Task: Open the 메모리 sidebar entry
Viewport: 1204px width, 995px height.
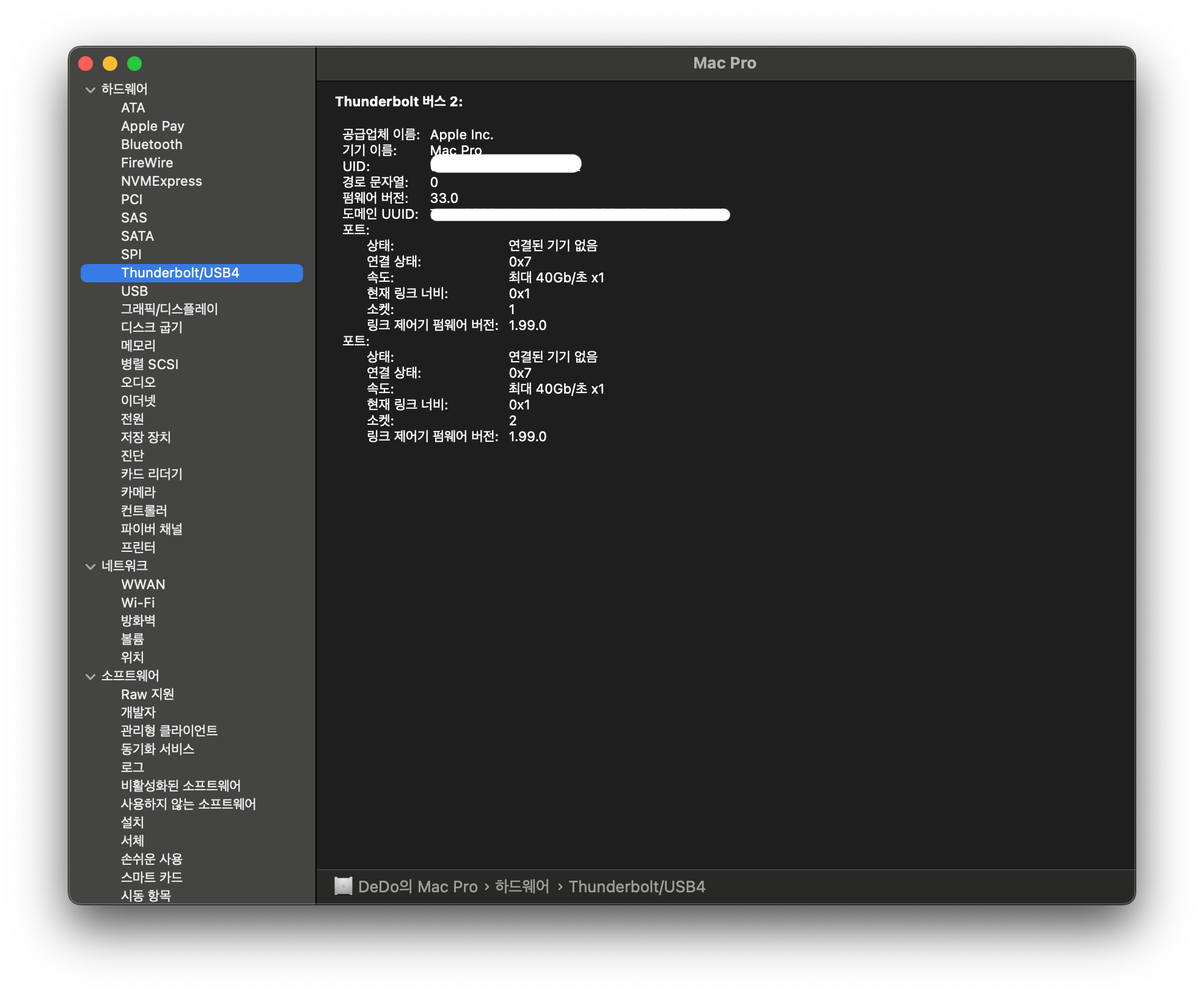Action: point(138,346)
